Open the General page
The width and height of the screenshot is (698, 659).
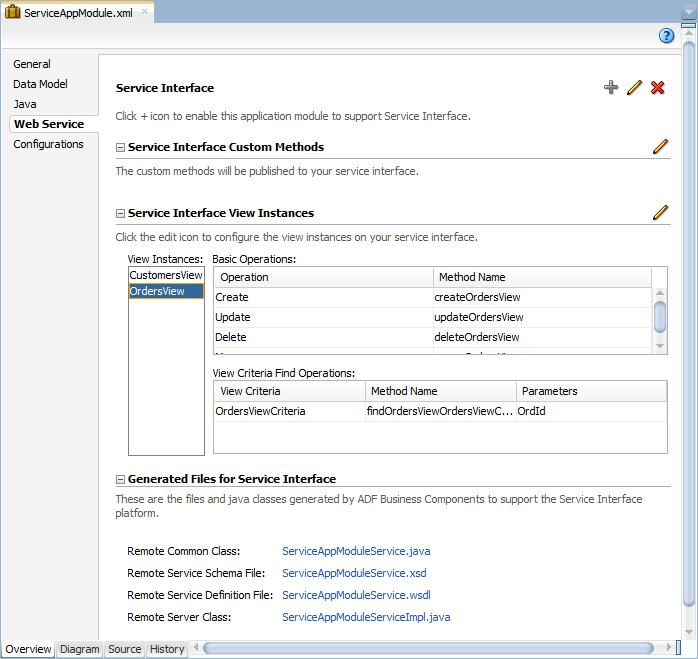click(32, 64)
